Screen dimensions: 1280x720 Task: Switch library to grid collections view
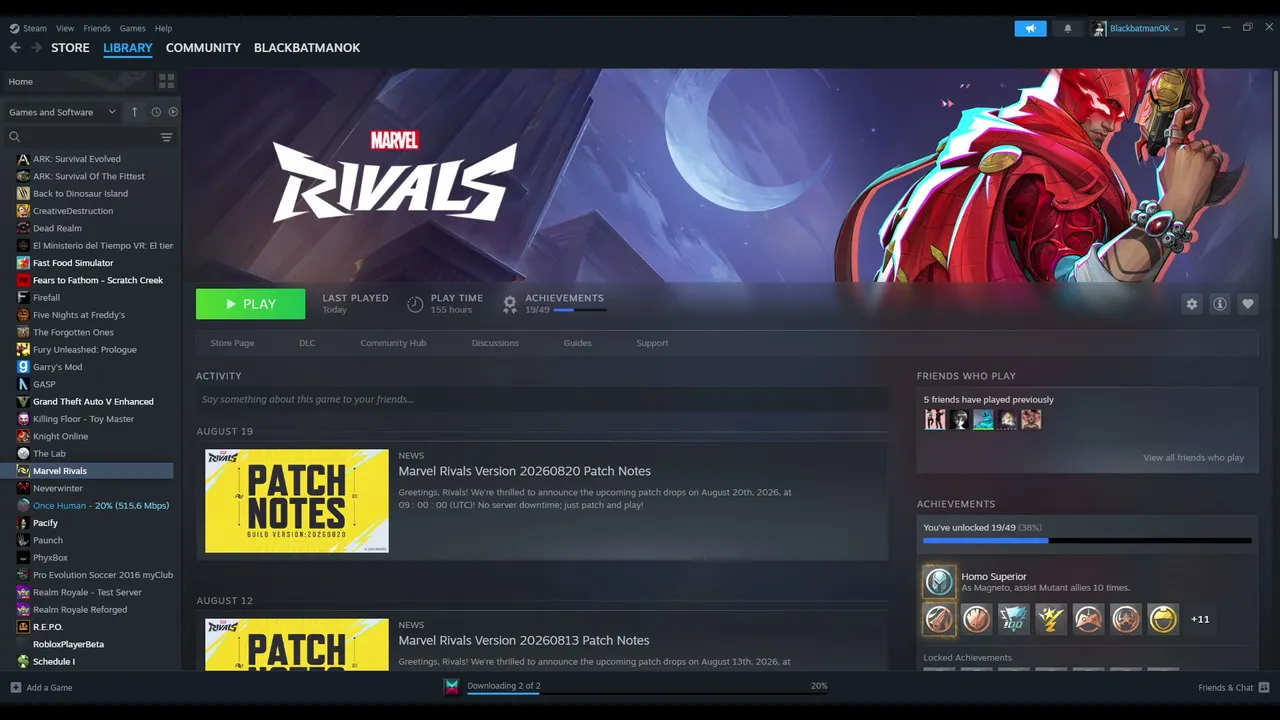point(166,81)
